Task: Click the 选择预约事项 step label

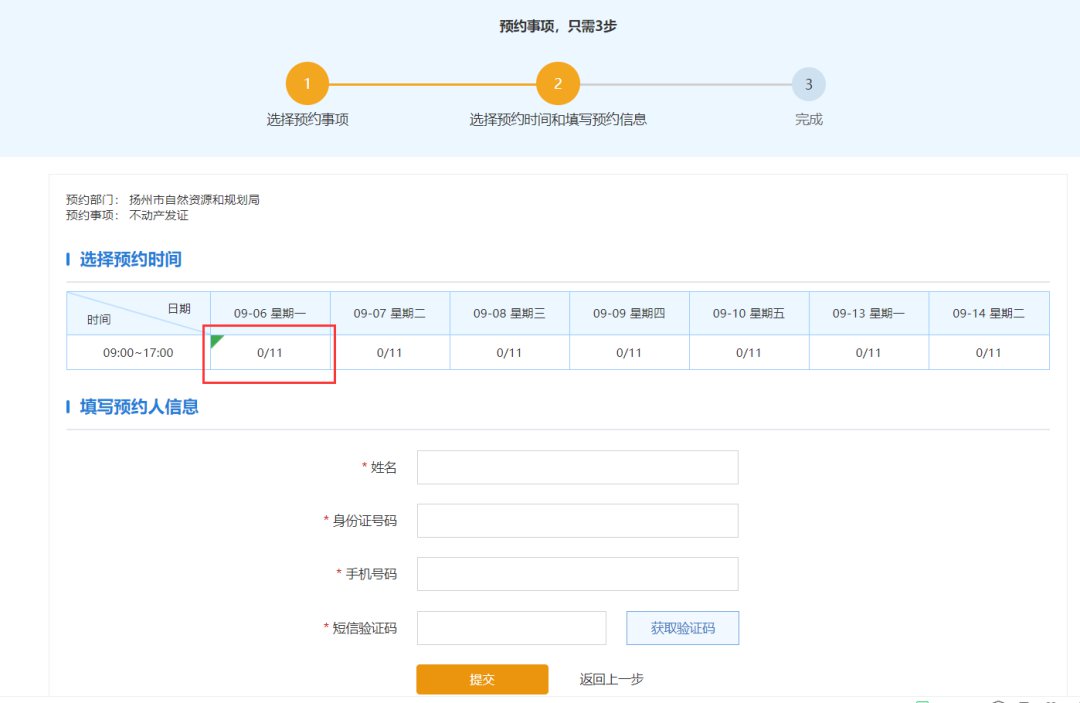Action: 307,120
